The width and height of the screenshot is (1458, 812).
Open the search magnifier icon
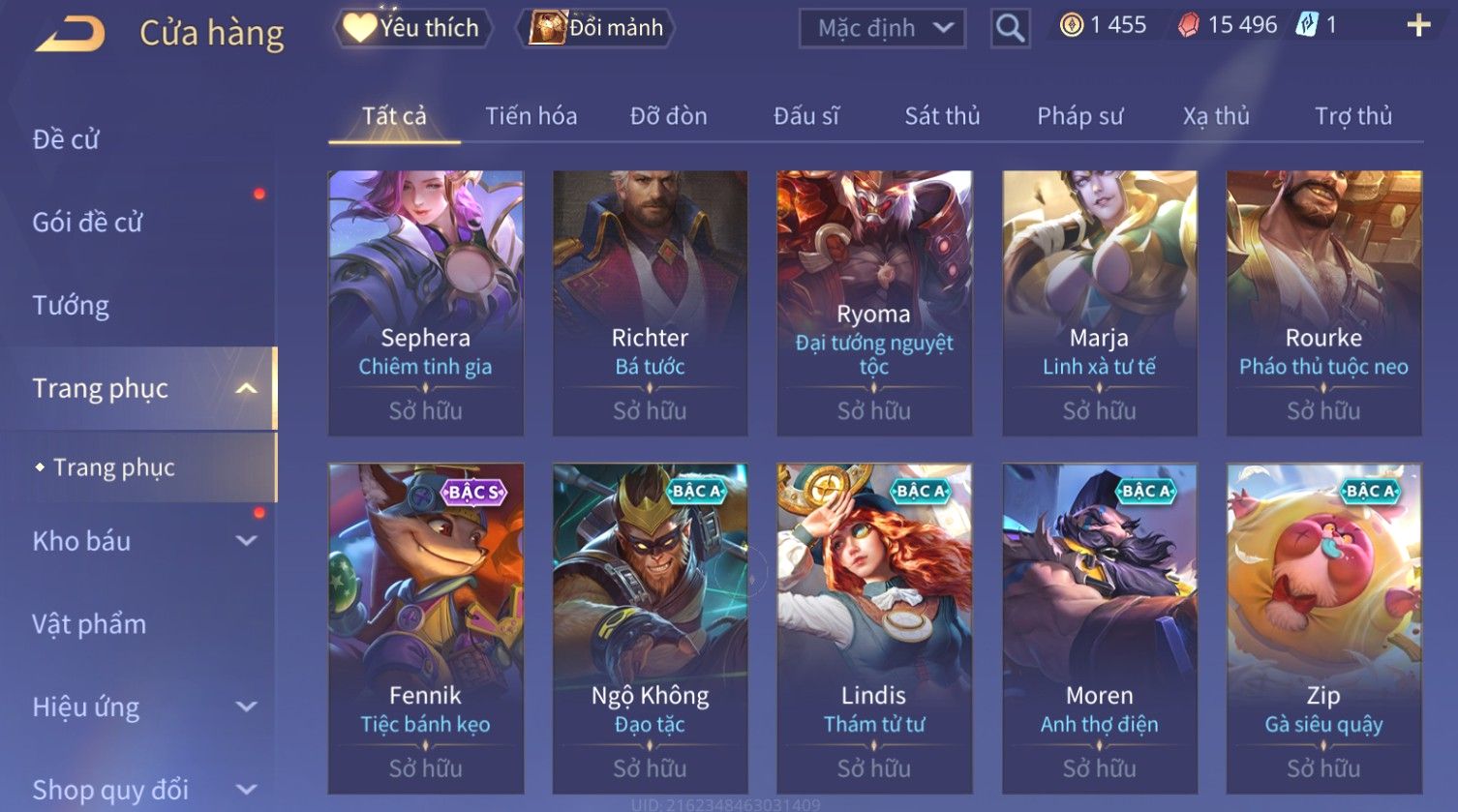click(x=1010, y=28)
